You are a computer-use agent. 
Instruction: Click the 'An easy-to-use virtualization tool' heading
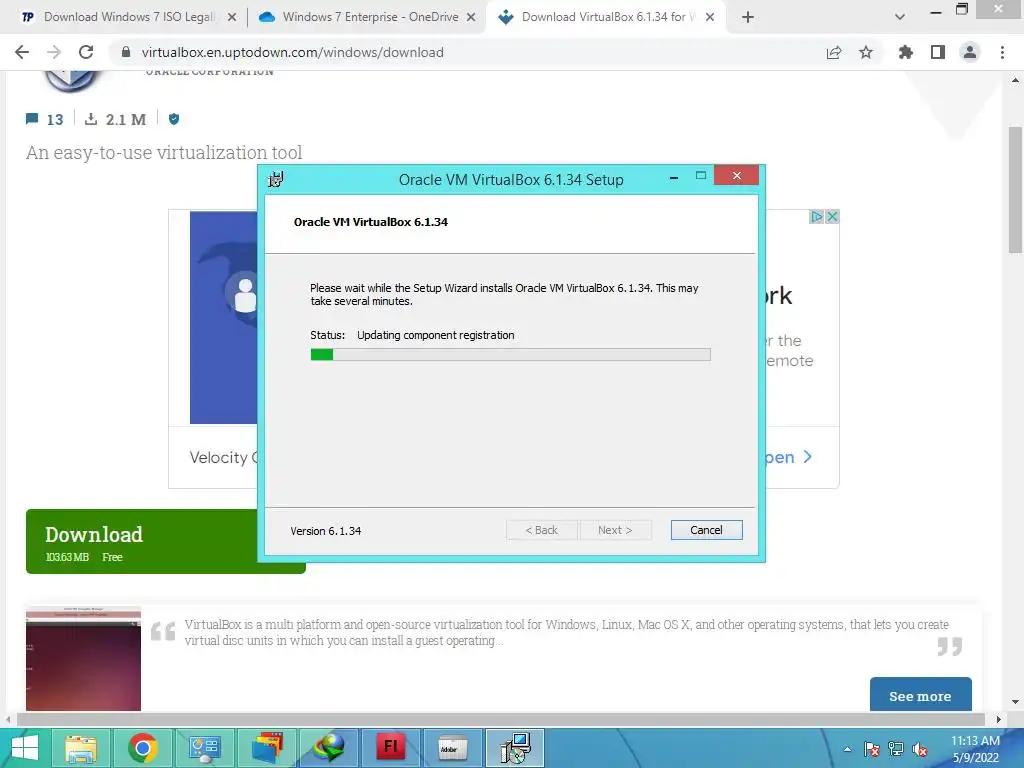(x=164, y=153)
